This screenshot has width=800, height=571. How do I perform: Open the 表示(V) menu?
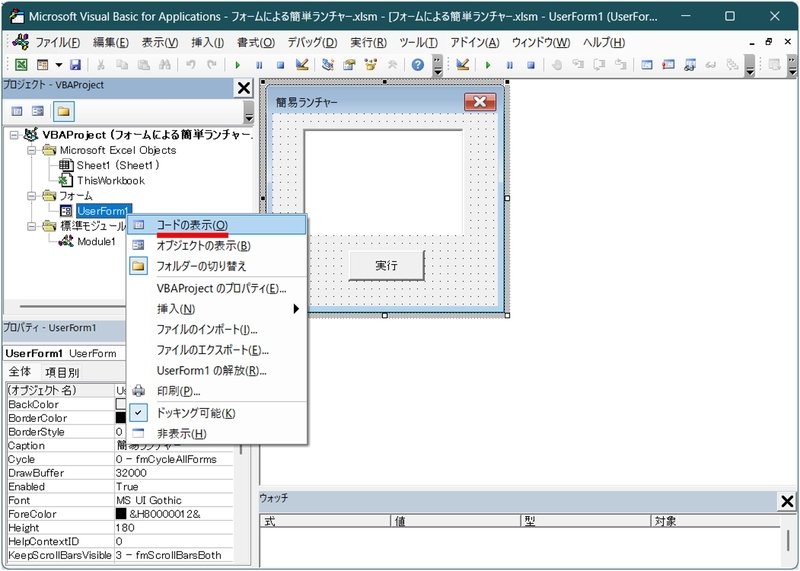[x=160, y=43]
